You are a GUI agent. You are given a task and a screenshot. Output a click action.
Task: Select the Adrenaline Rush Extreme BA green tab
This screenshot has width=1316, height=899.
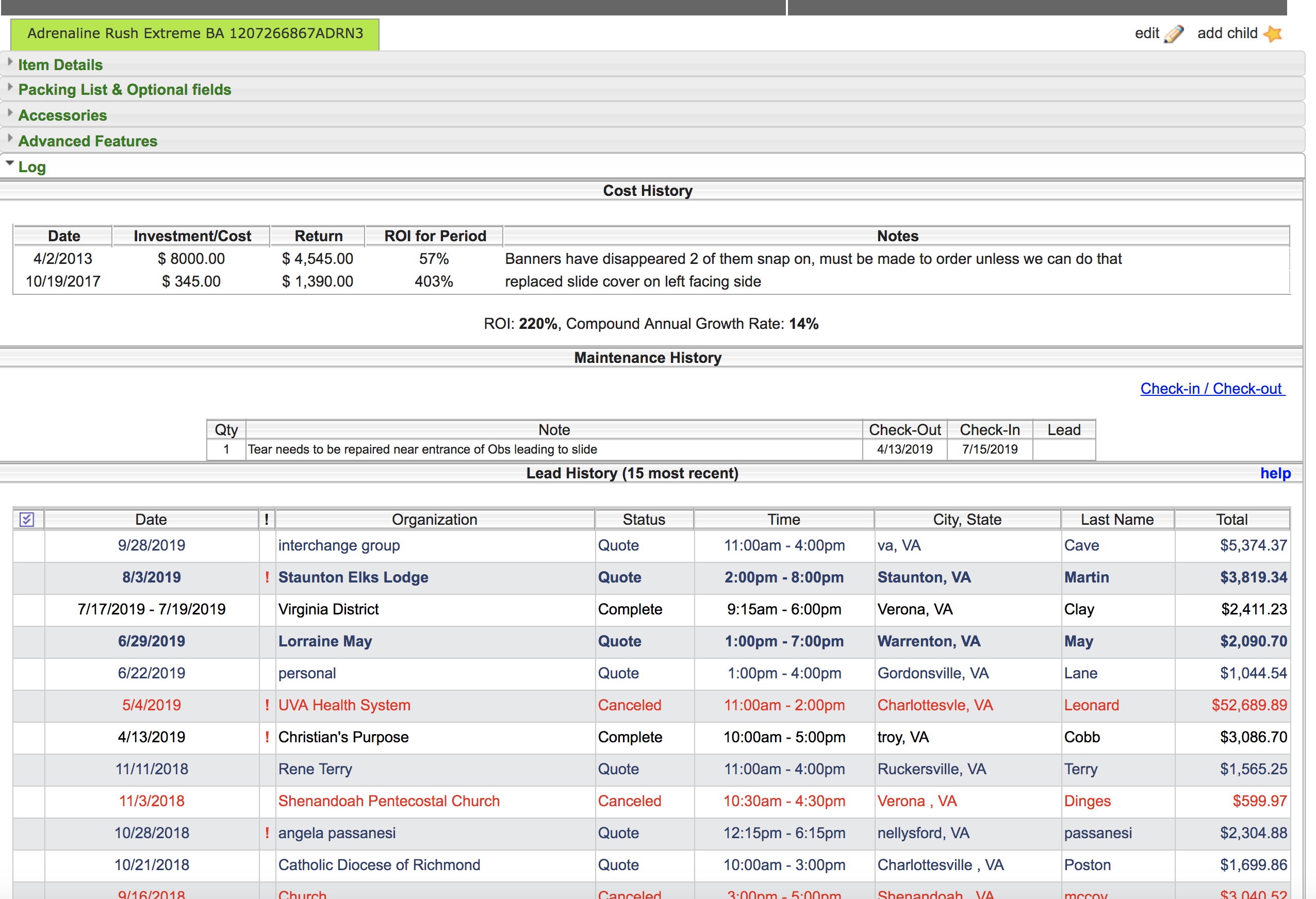(x=195, y=34)
